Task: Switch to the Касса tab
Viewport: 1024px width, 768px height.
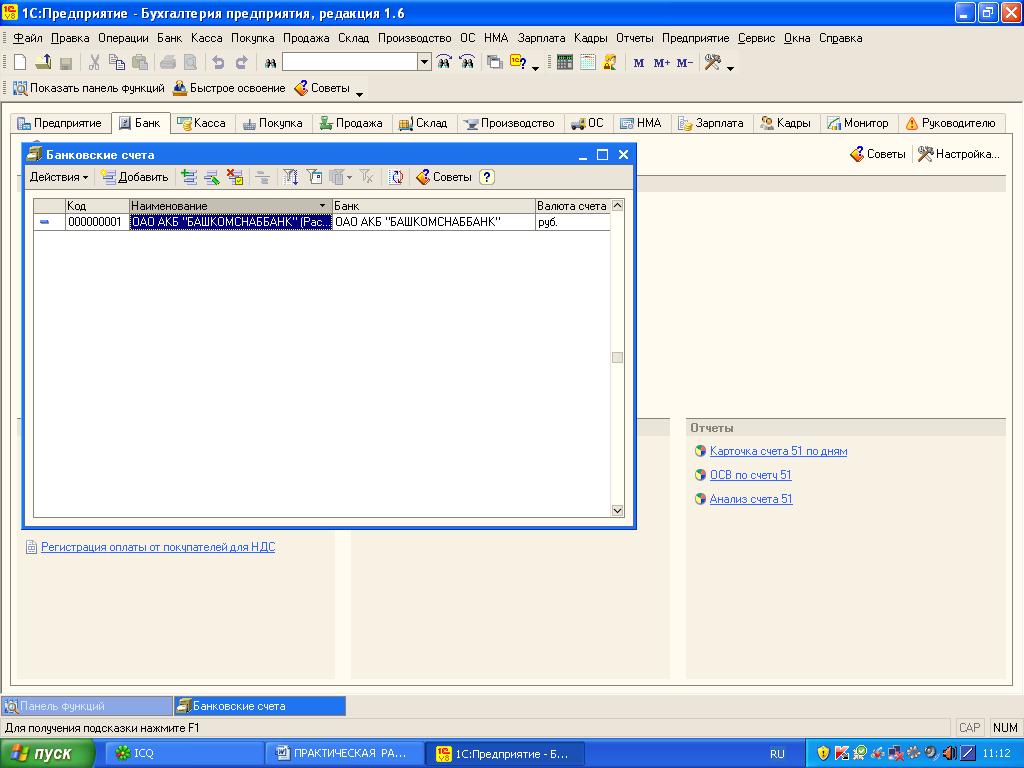Action: (x=201, y=123)
